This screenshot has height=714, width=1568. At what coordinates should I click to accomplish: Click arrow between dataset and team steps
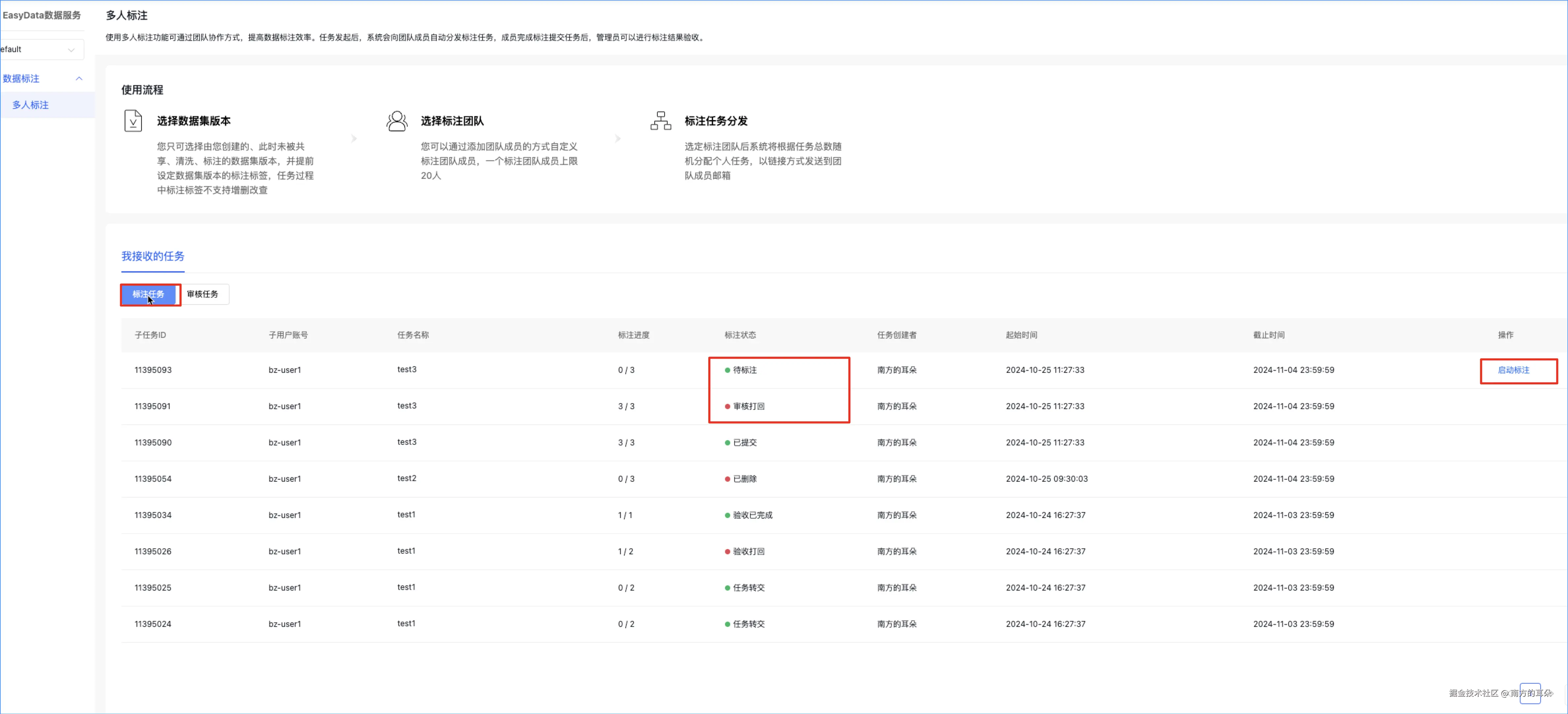pyautogui.click(x=354, y=139)
